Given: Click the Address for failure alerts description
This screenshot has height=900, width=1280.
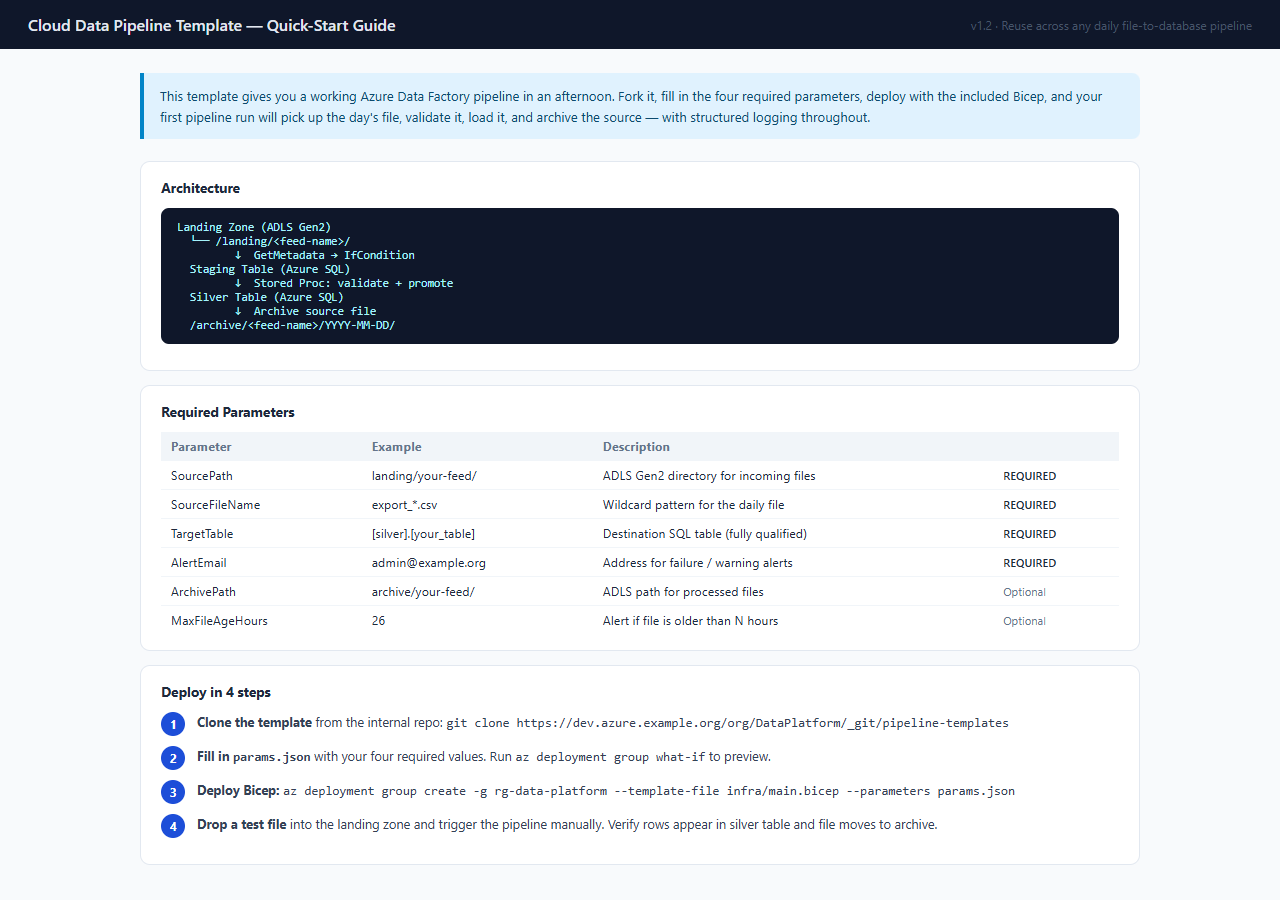Looking at the screenshot, I should (x=698, y=563).
